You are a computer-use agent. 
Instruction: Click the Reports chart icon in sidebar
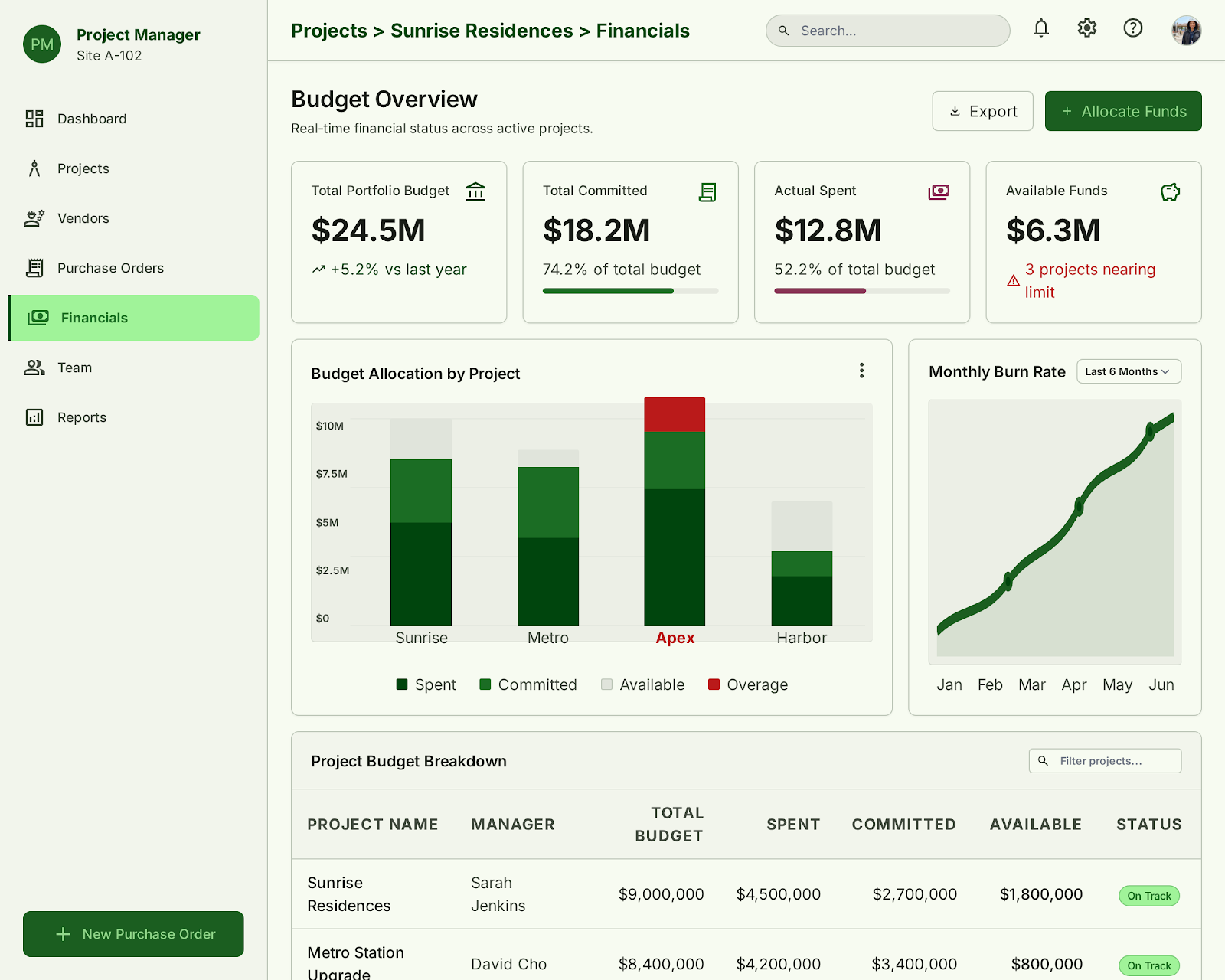(34, 417)
